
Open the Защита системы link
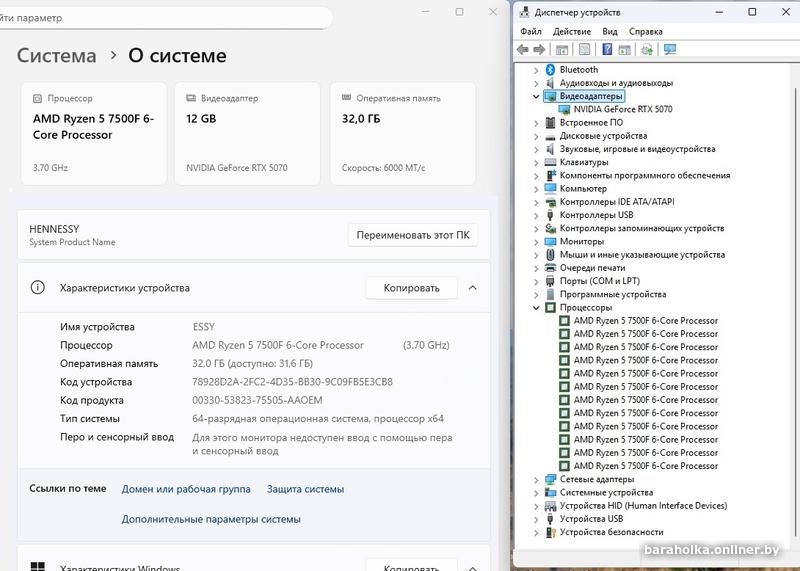305,489
